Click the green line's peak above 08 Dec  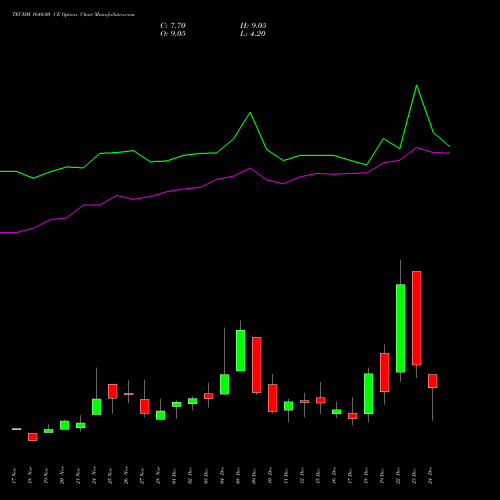[250, 113]
